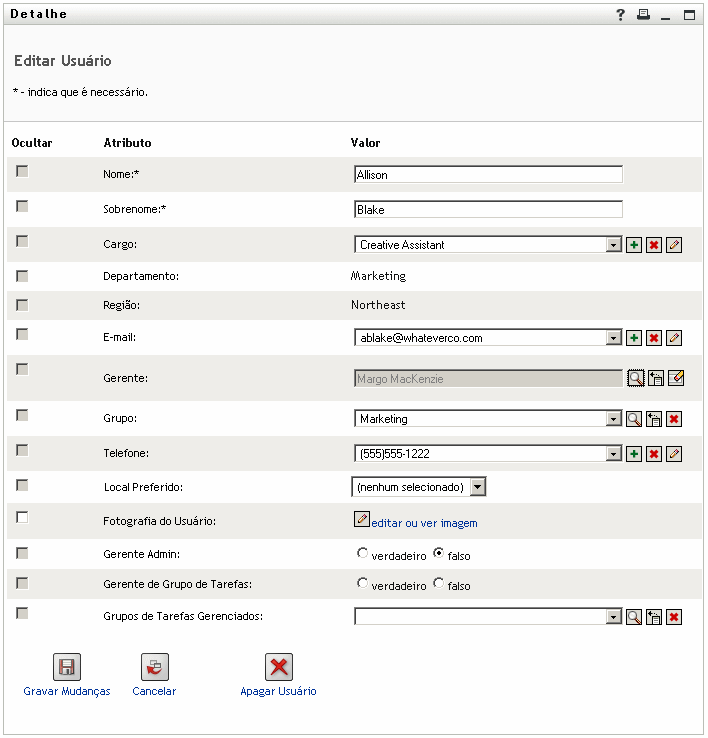Click the add icon next to Cargo

tap(634, 245)
